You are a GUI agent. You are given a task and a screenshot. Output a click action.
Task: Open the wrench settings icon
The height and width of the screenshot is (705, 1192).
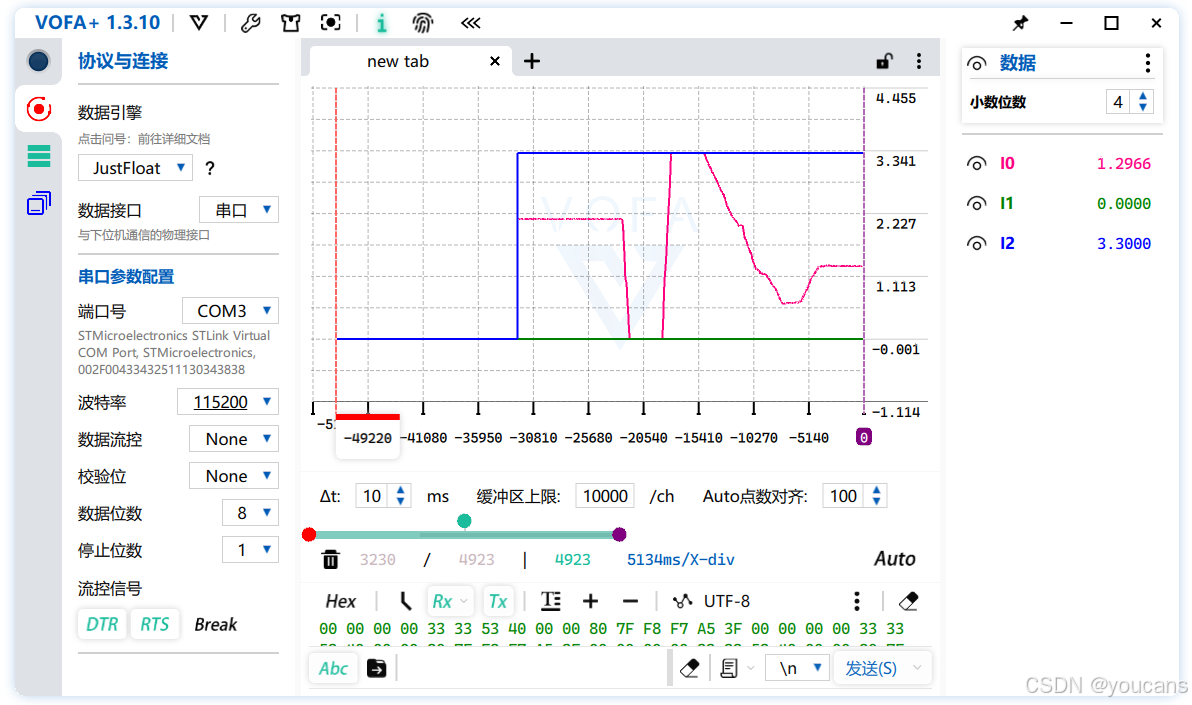pyautogui.click(x=250, y=23)
